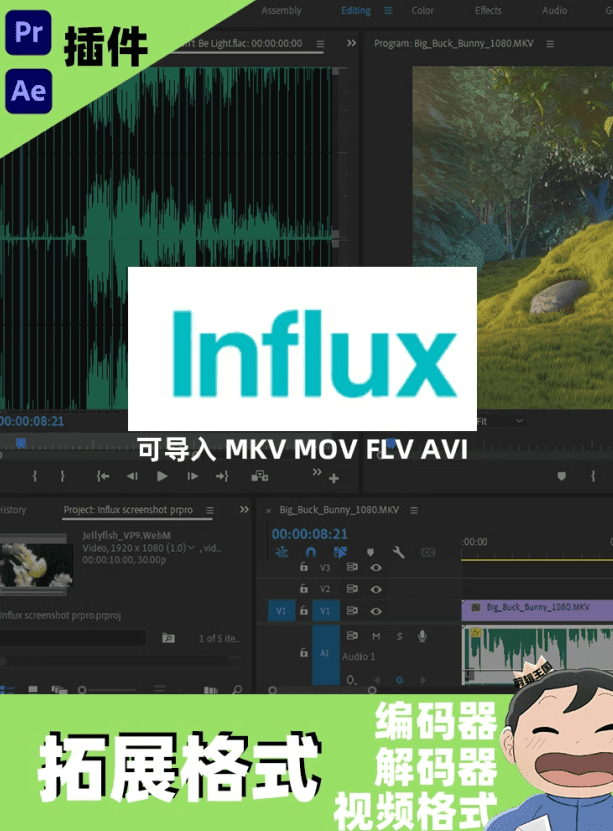Click the Captions CC icon in timeline
This screenshot has width=613, height=831.
pos(428,553)
